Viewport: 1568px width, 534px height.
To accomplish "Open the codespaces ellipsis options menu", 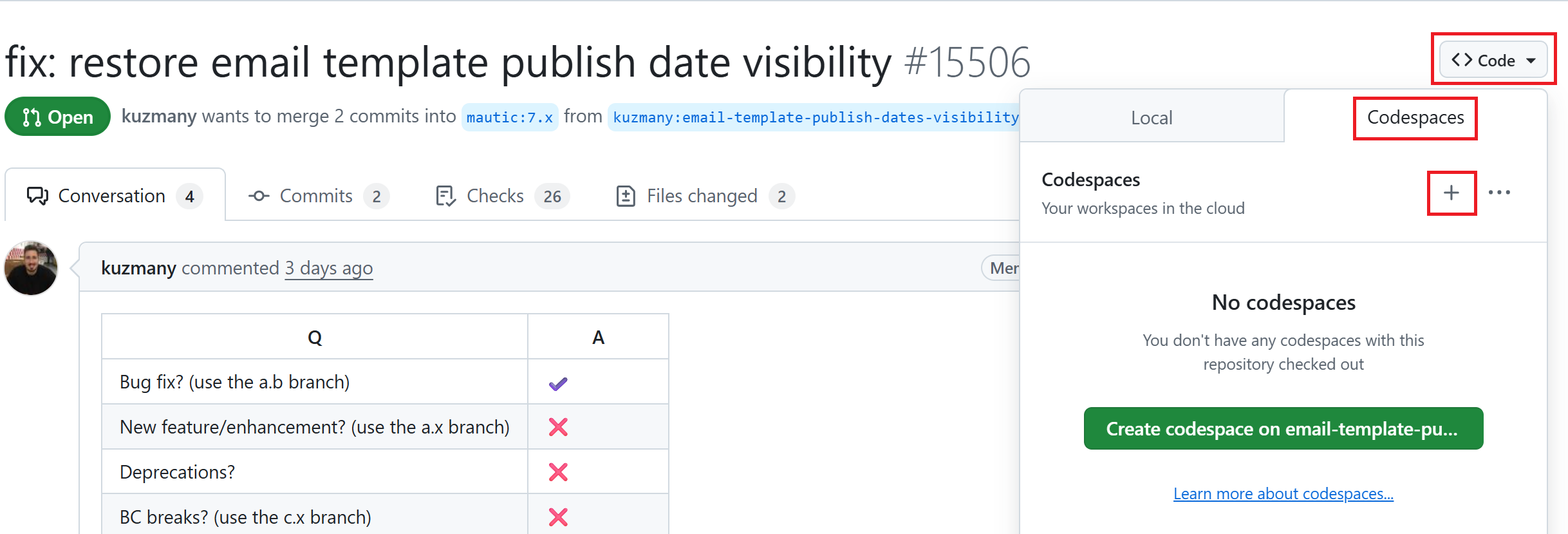I will point(1500,193).
